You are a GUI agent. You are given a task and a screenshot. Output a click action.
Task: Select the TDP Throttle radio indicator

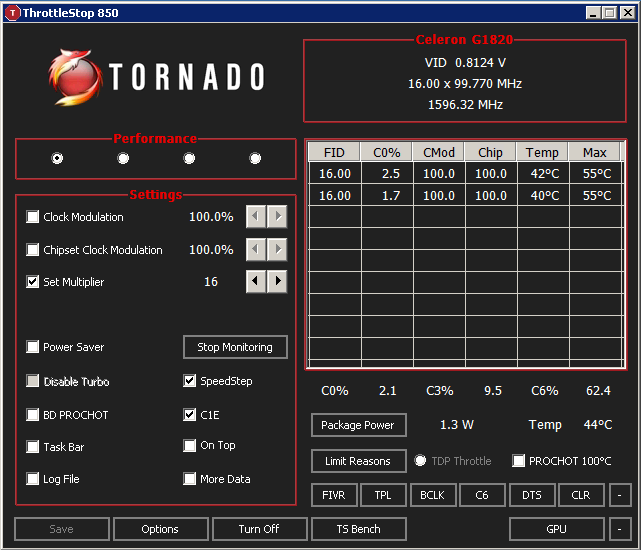click(x=420, y=460)
